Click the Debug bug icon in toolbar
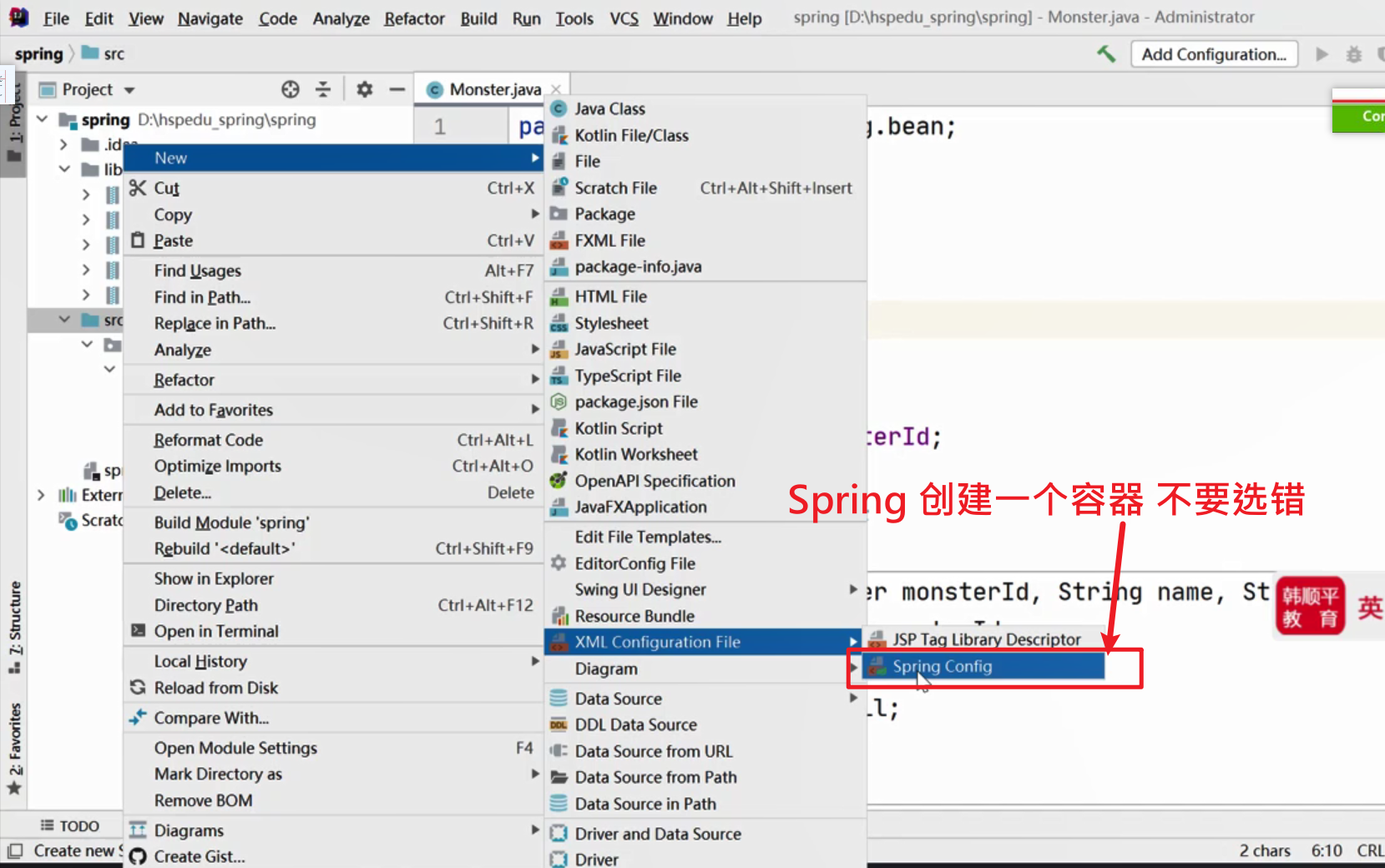This screenshot has width=1385, height=868. [1354, 54]
